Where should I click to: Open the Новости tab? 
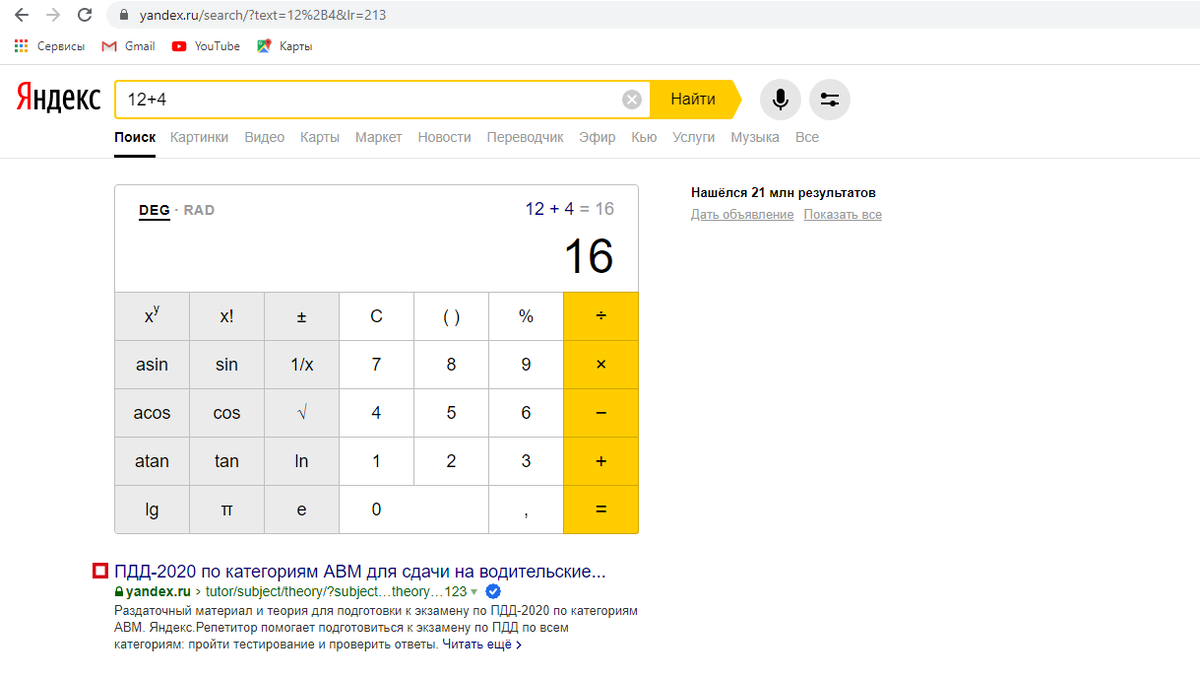(x=444, y=137)
